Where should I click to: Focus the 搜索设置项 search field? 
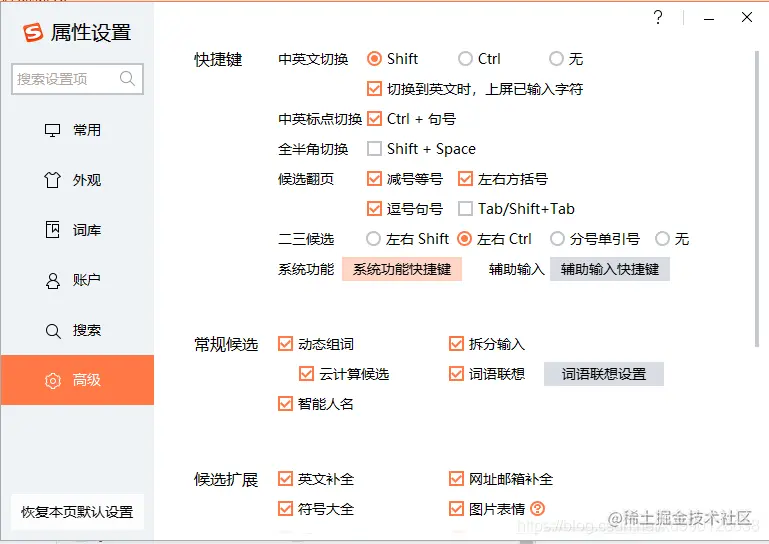[77, 79]
